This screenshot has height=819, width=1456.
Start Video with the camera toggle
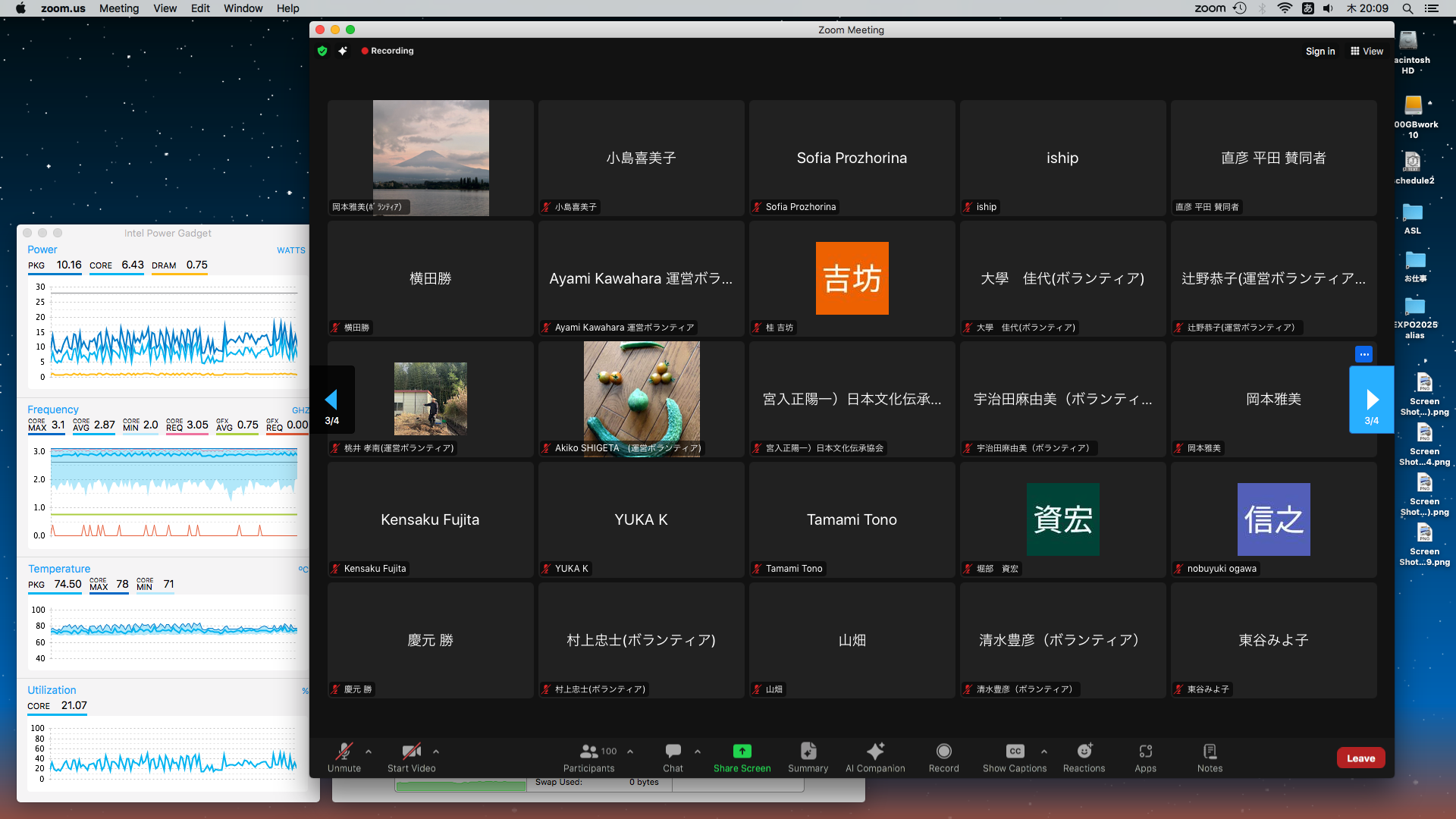tap(411, 752)
